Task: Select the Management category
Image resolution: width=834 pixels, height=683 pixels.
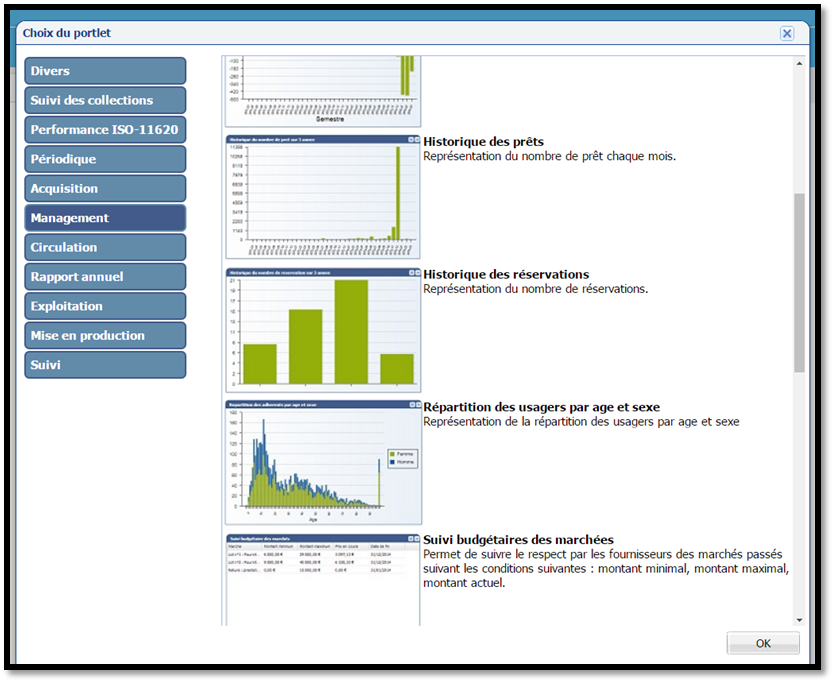Action: [105, 218]
